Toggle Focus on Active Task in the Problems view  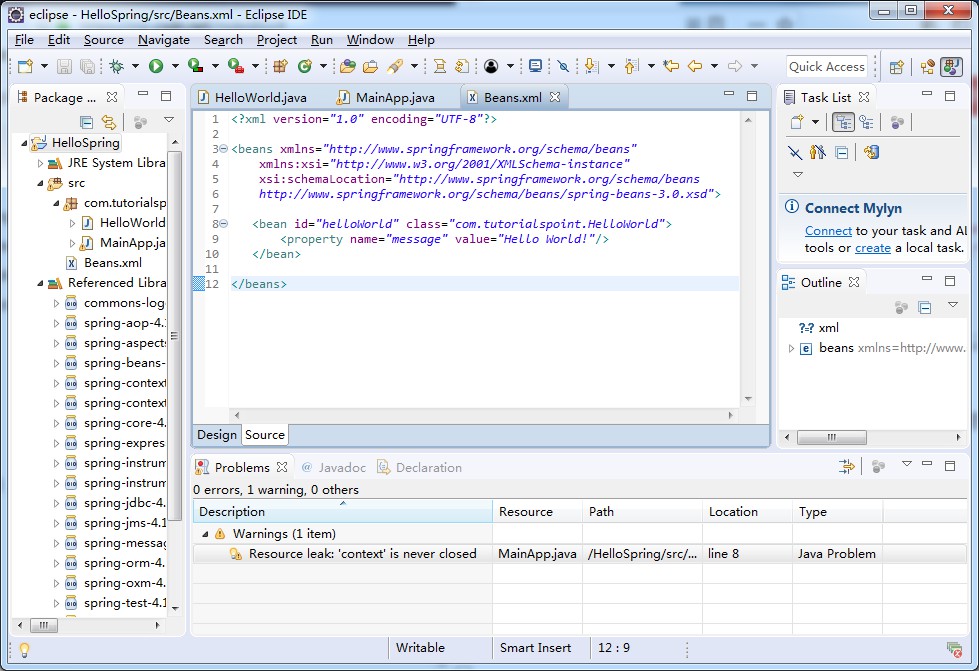[x=878, y=466]
